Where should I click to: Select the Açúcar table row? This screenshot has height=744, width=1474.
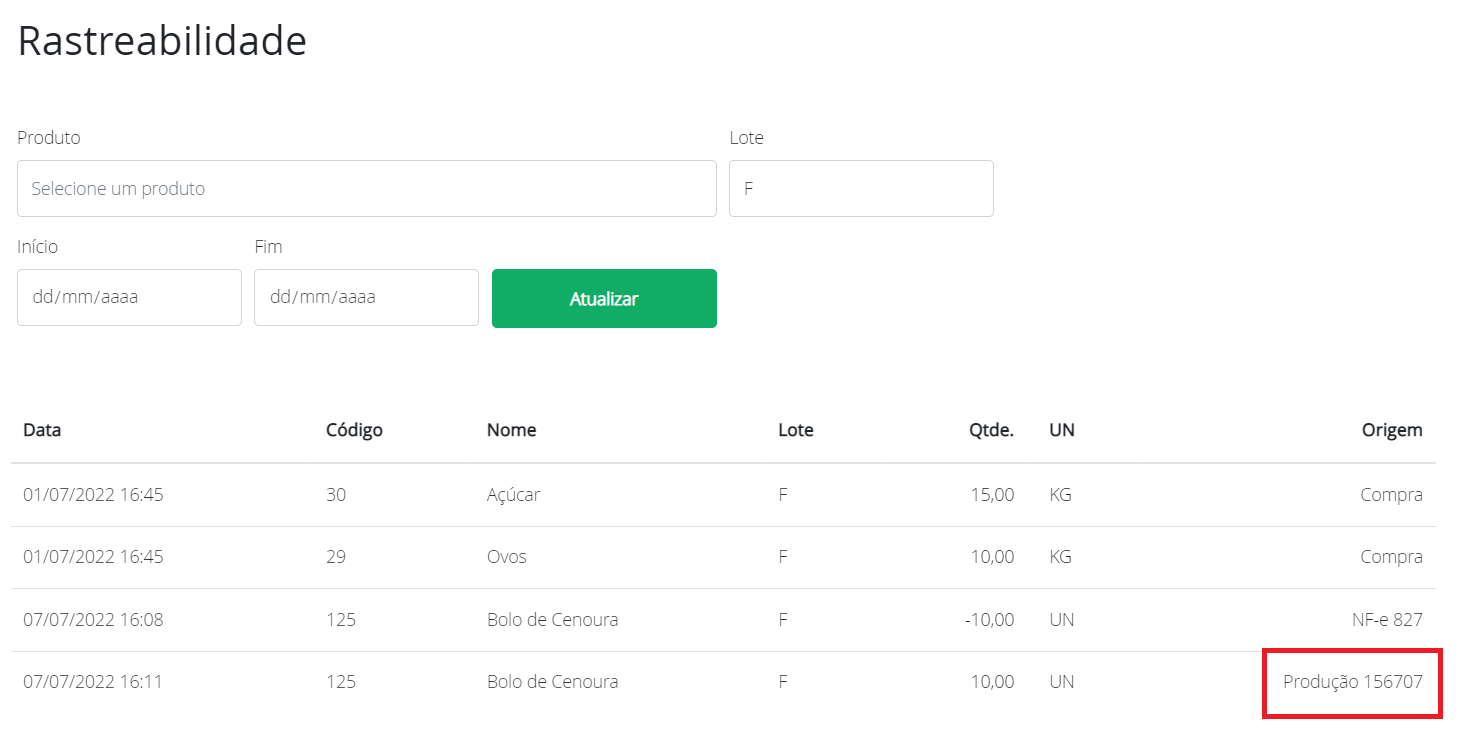[x=513, y=495]
